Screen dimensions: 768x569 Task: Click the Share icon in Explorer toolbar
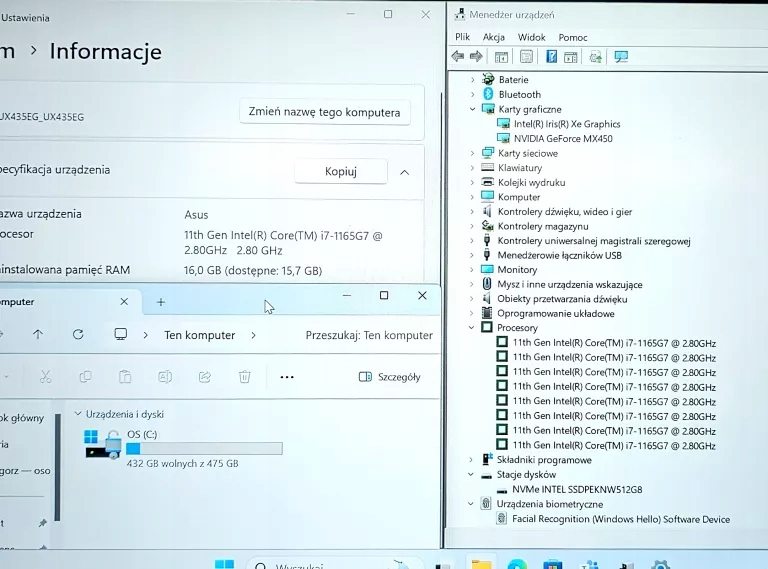(x=205, y=377)
